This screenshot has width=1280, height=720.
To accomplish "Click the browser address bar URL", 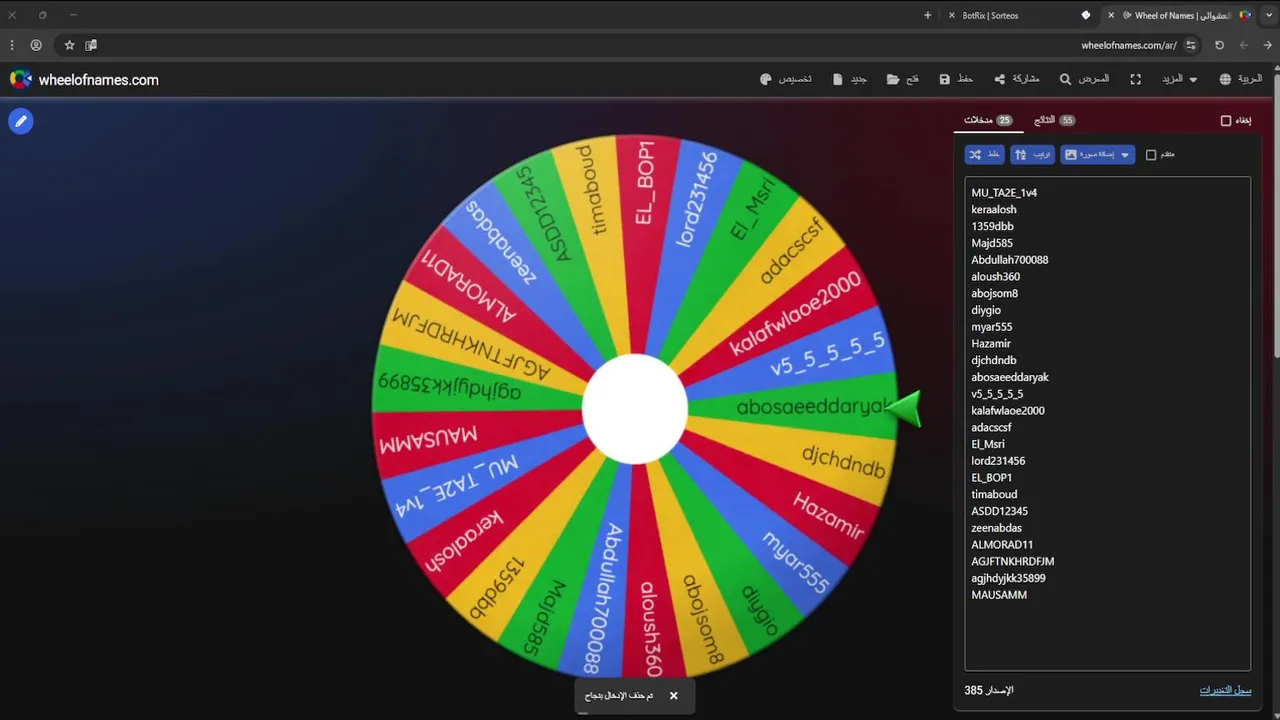I will tap(1128, 45).
